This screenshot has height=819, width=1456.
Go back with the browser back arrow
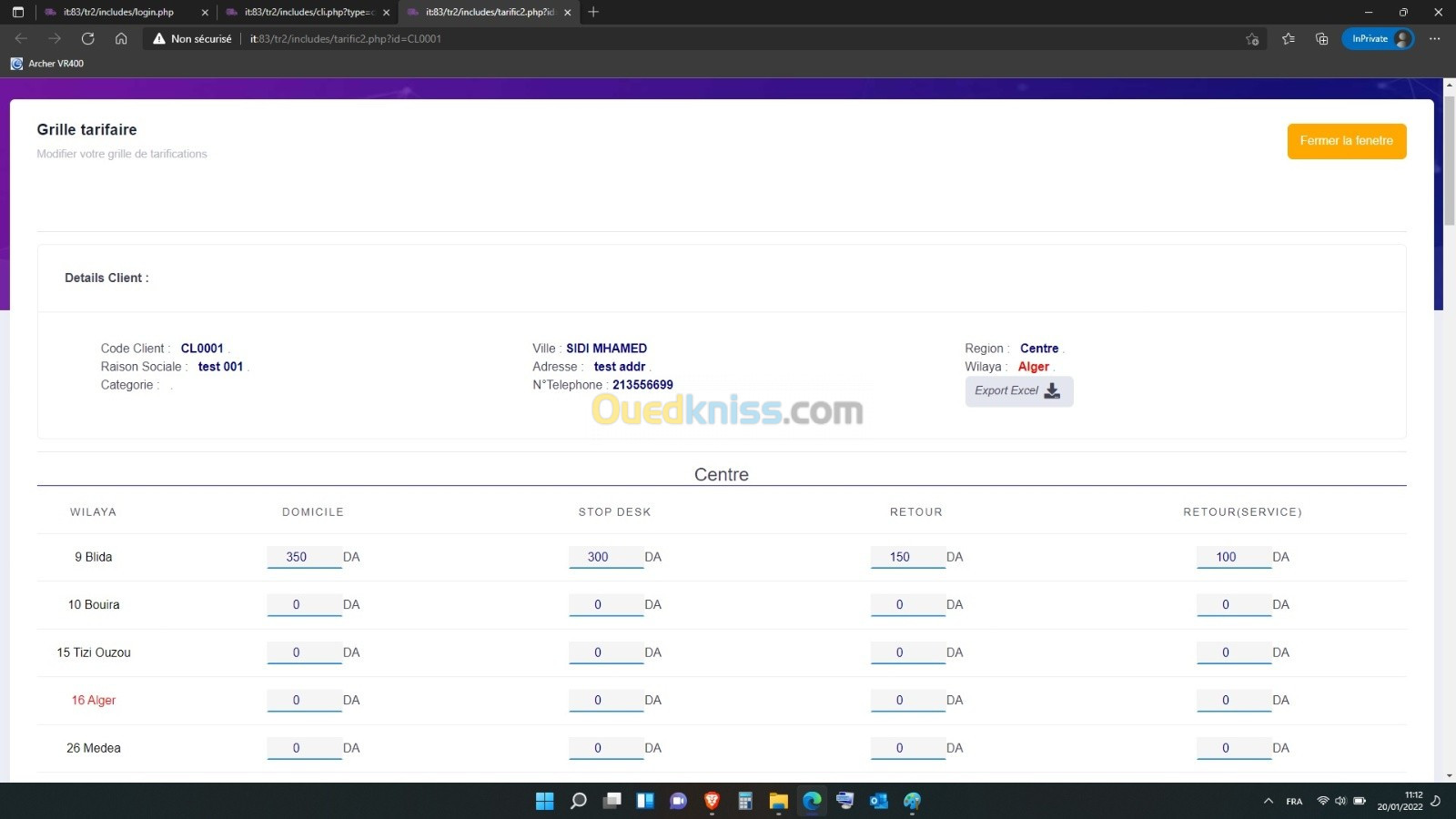click(x=21, y=38)
